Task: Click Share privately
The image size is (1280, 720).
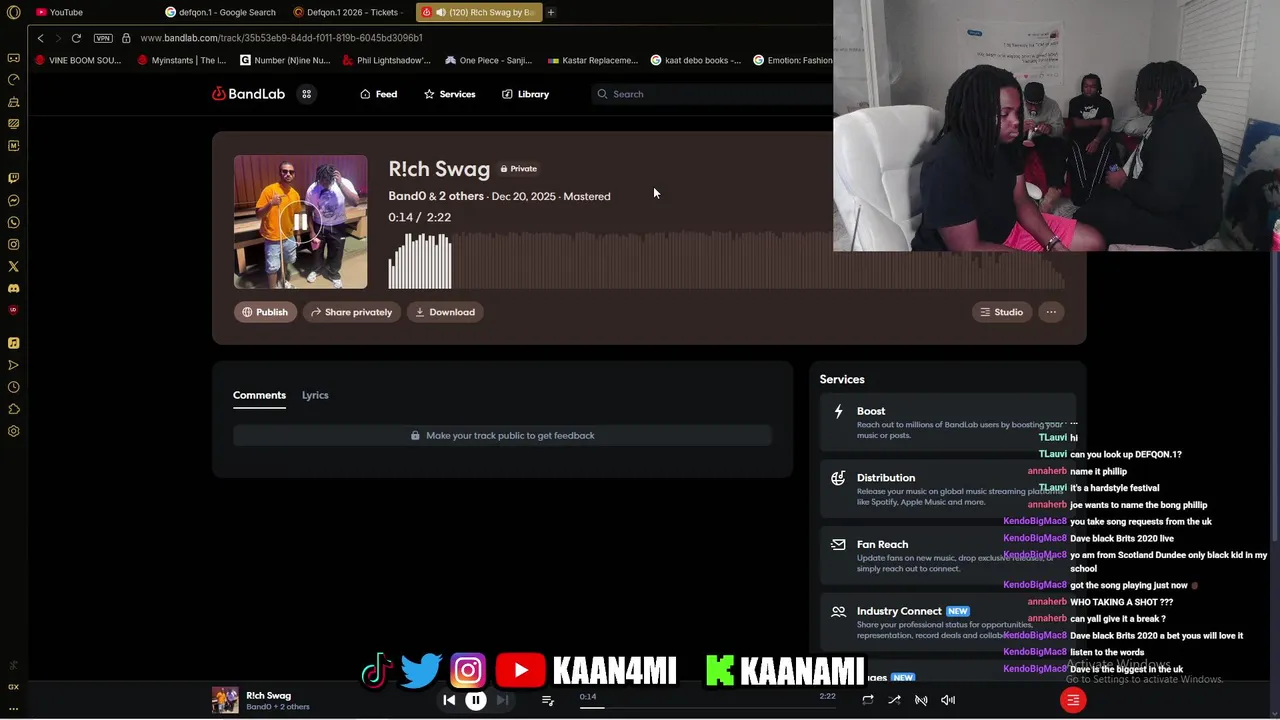Action: point(351,312)
